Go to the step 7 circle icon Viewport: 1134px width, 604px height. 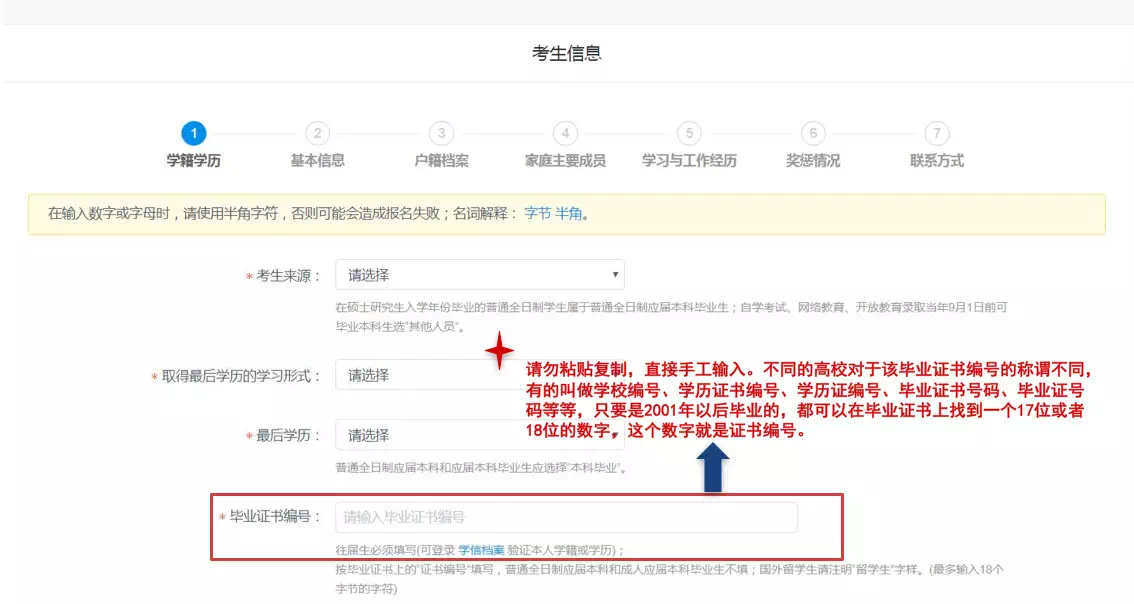pyautogui.click(x=936, y=134)
